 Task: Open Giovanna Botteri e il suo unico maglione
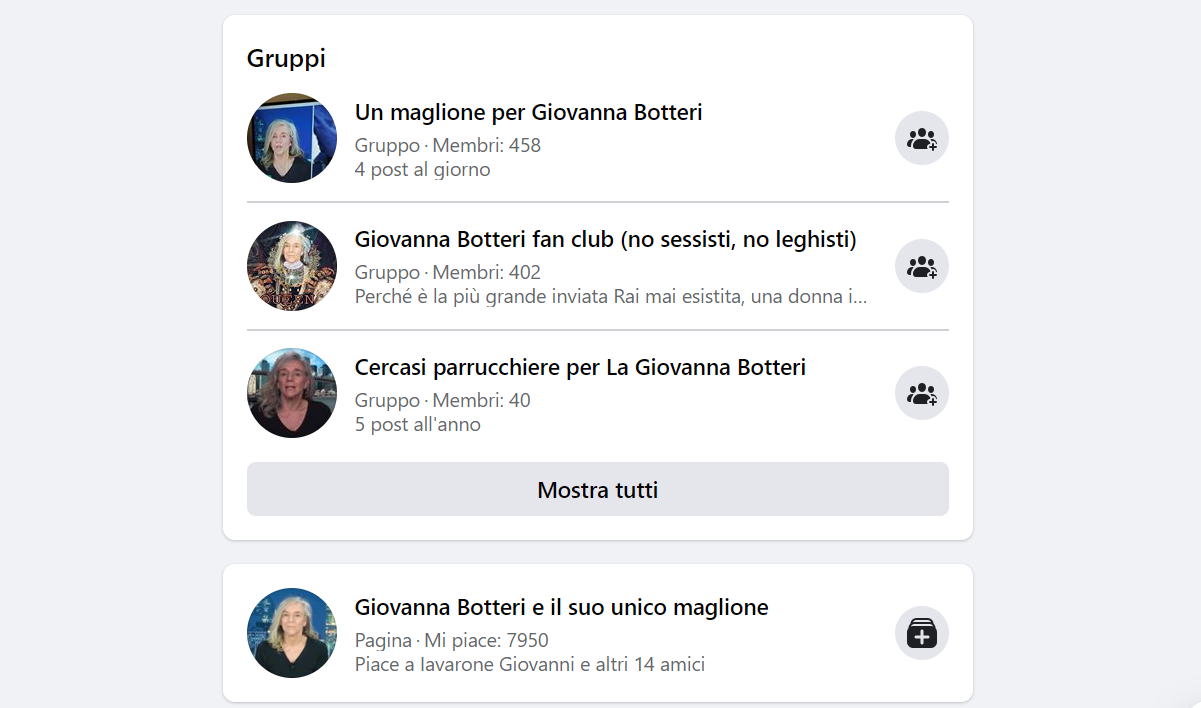point(561,607)
